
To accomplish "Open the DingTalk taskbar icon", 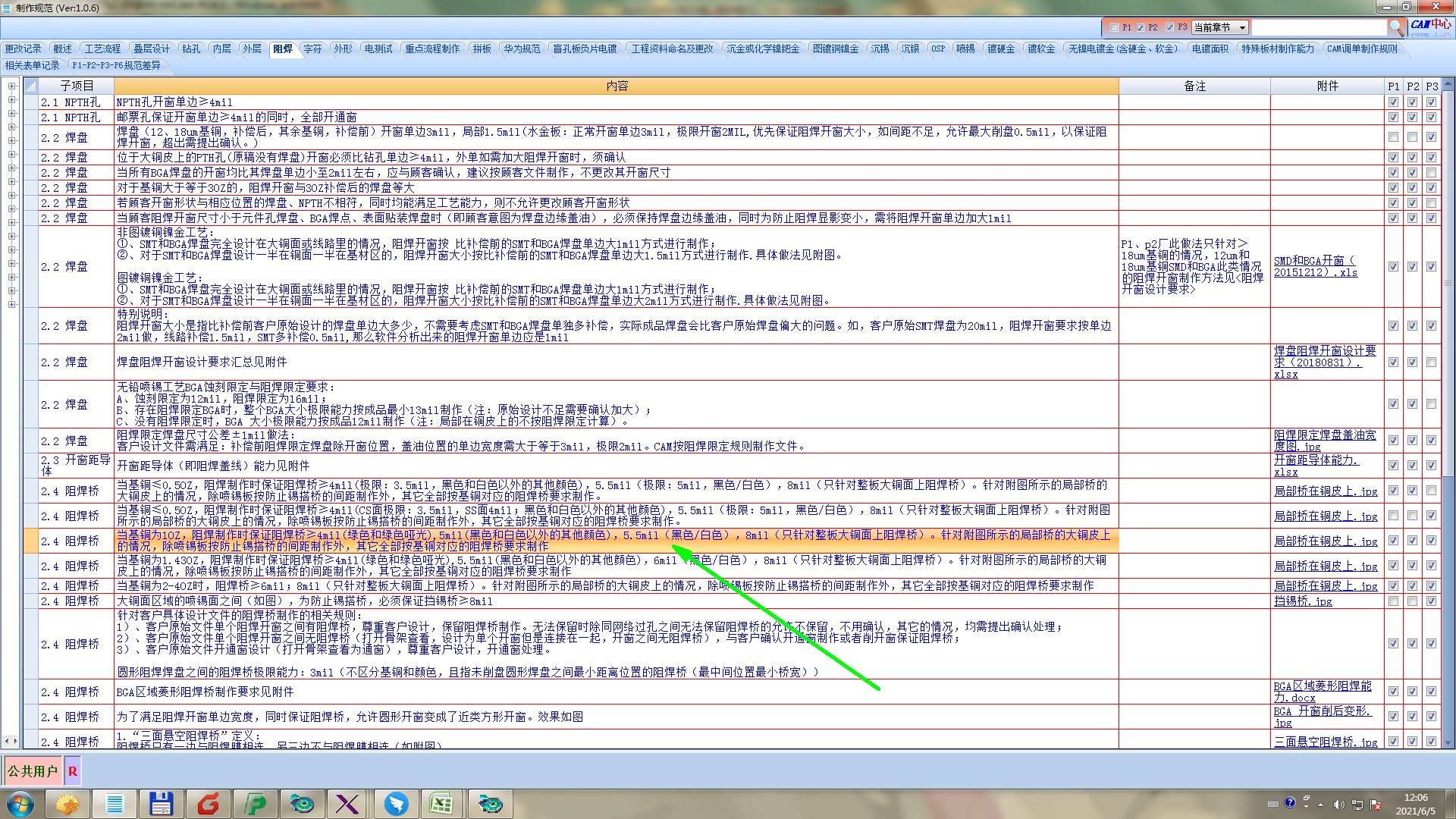I will [396, 803].
